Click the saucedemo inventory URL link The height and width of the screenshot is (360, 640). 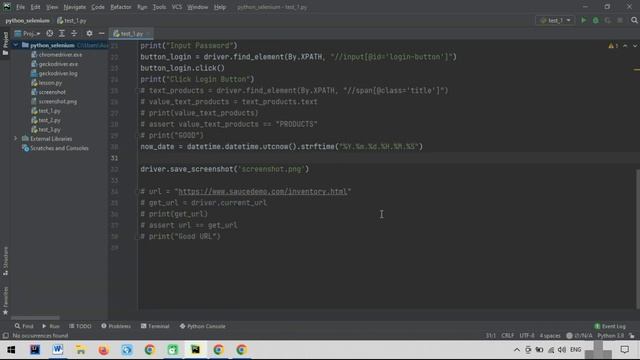click(x=262, y=191)
